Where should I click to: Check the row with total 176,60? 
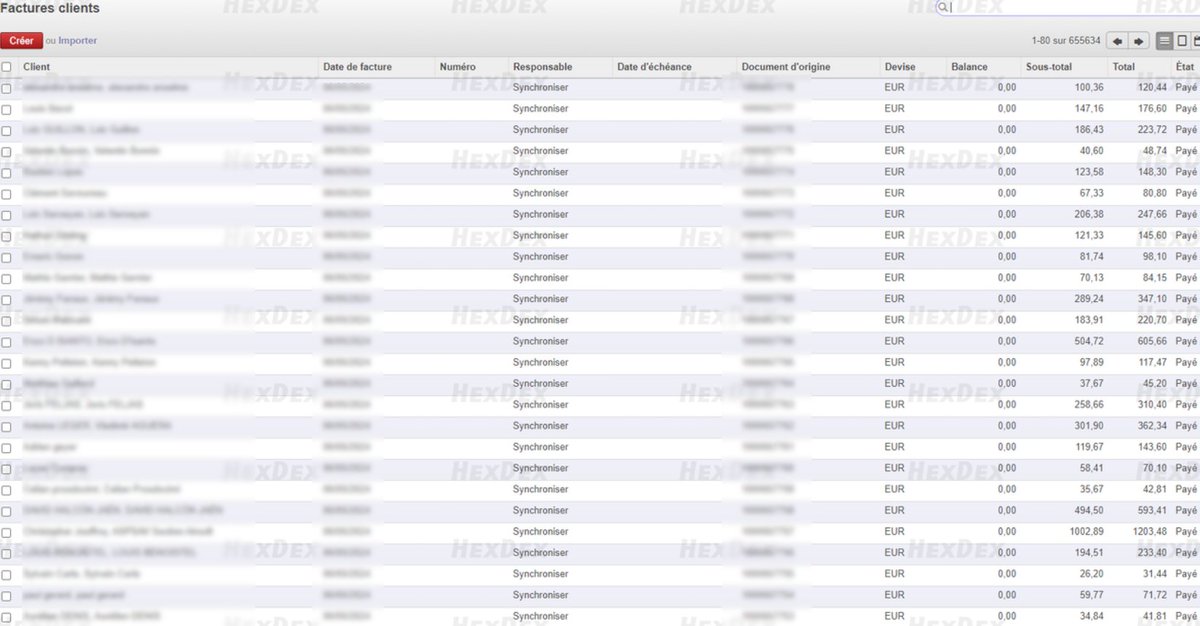pos(7,109)
